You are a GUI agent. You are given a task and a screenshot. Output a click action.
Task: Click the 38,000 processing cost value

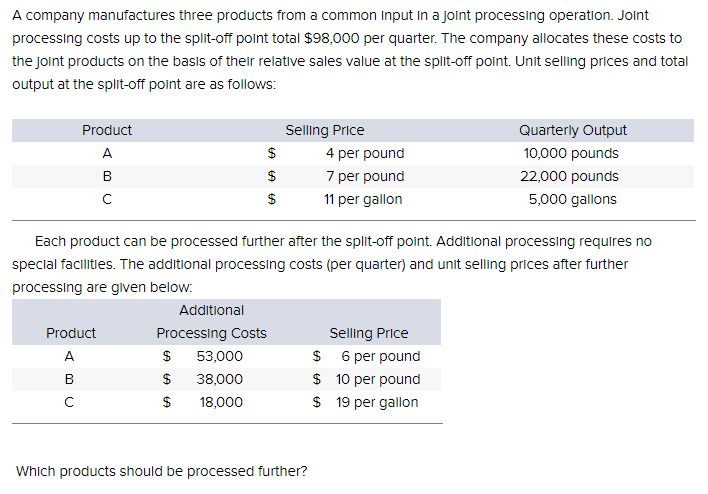tap(219, 379)
